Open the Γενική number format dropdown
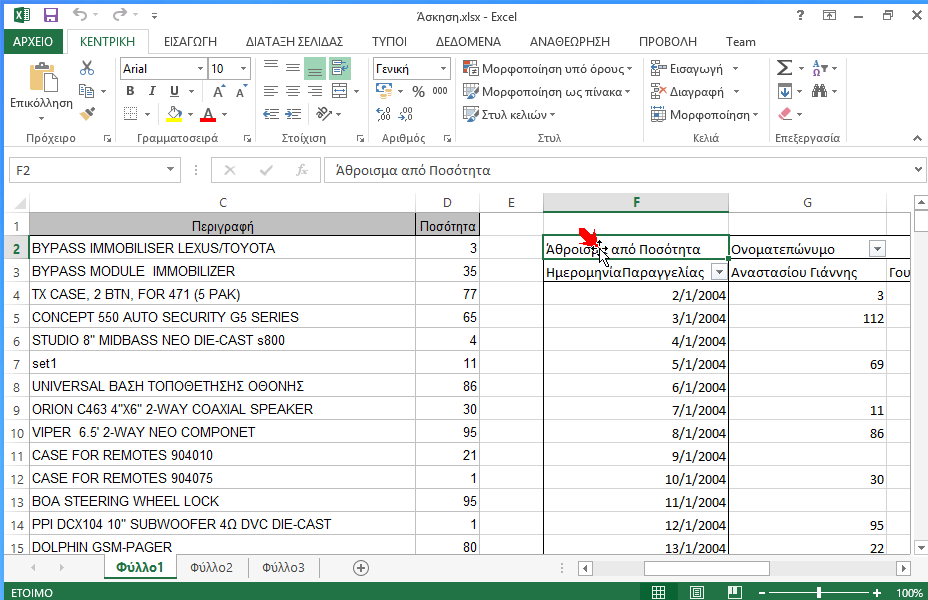 443,69
